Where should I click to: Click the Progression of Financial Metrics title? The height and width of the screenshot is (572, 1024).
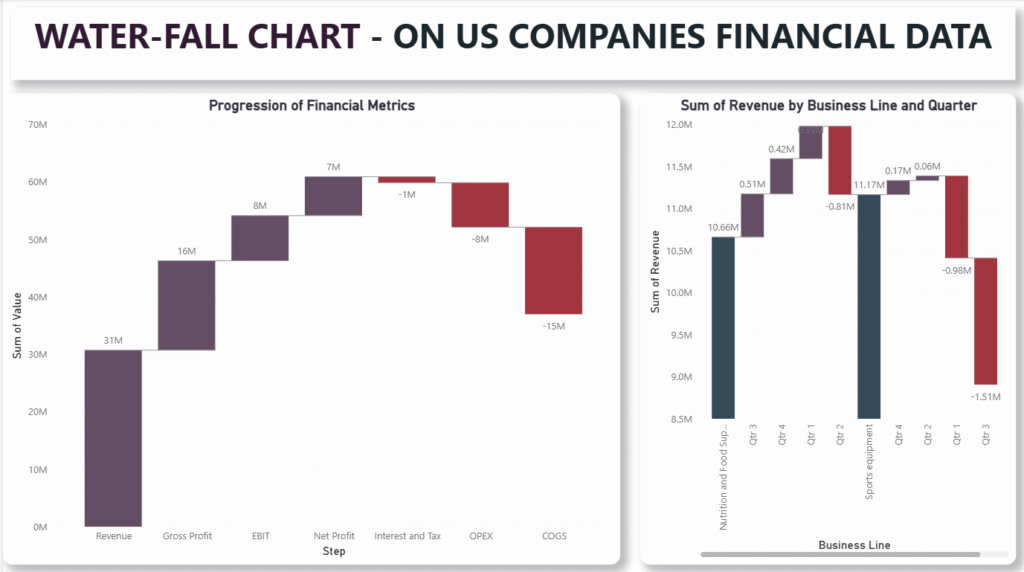[311, 105]
